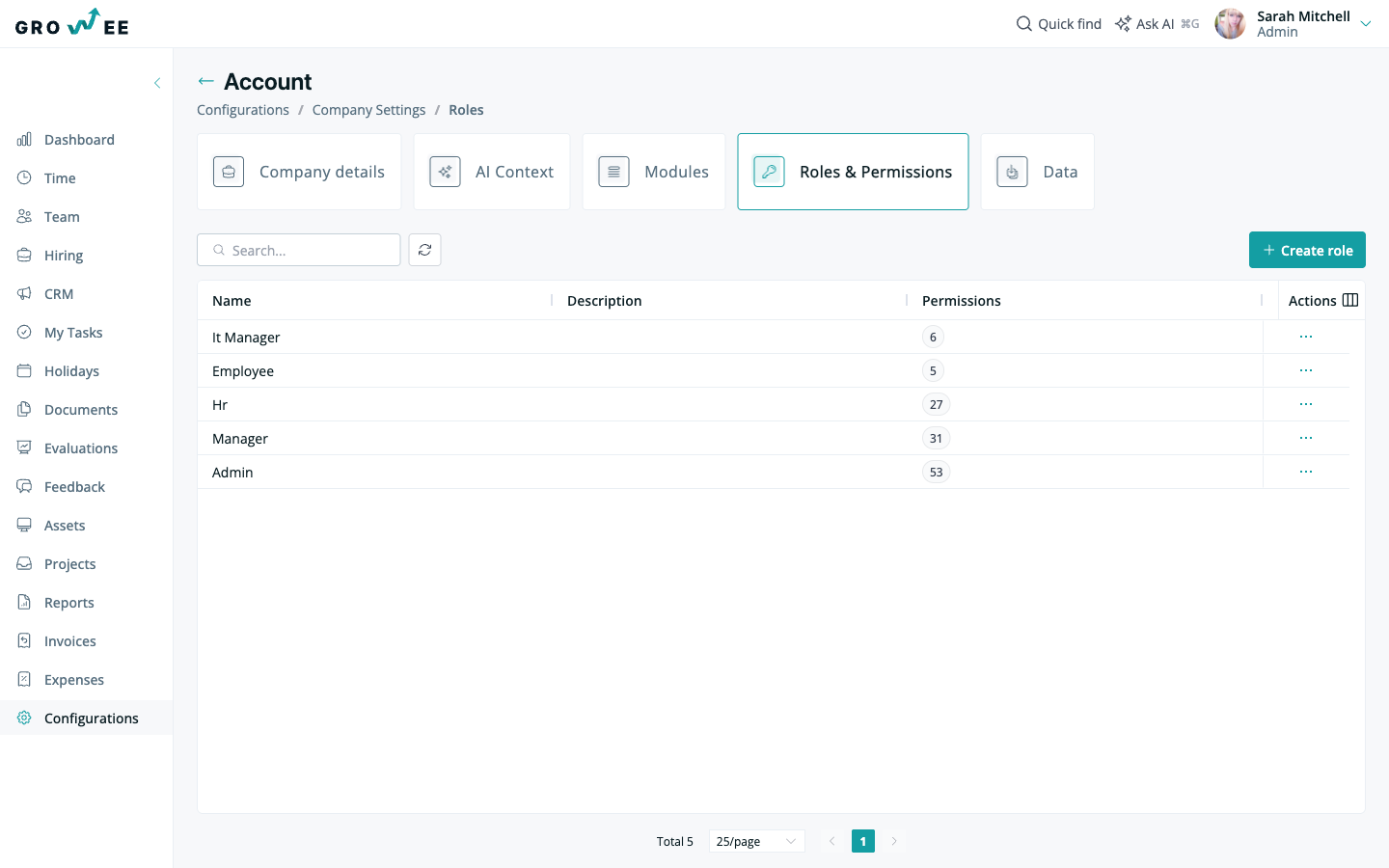Click Sarah Mitchell's avatar
1389x868 pixels.
point(1230,24)
